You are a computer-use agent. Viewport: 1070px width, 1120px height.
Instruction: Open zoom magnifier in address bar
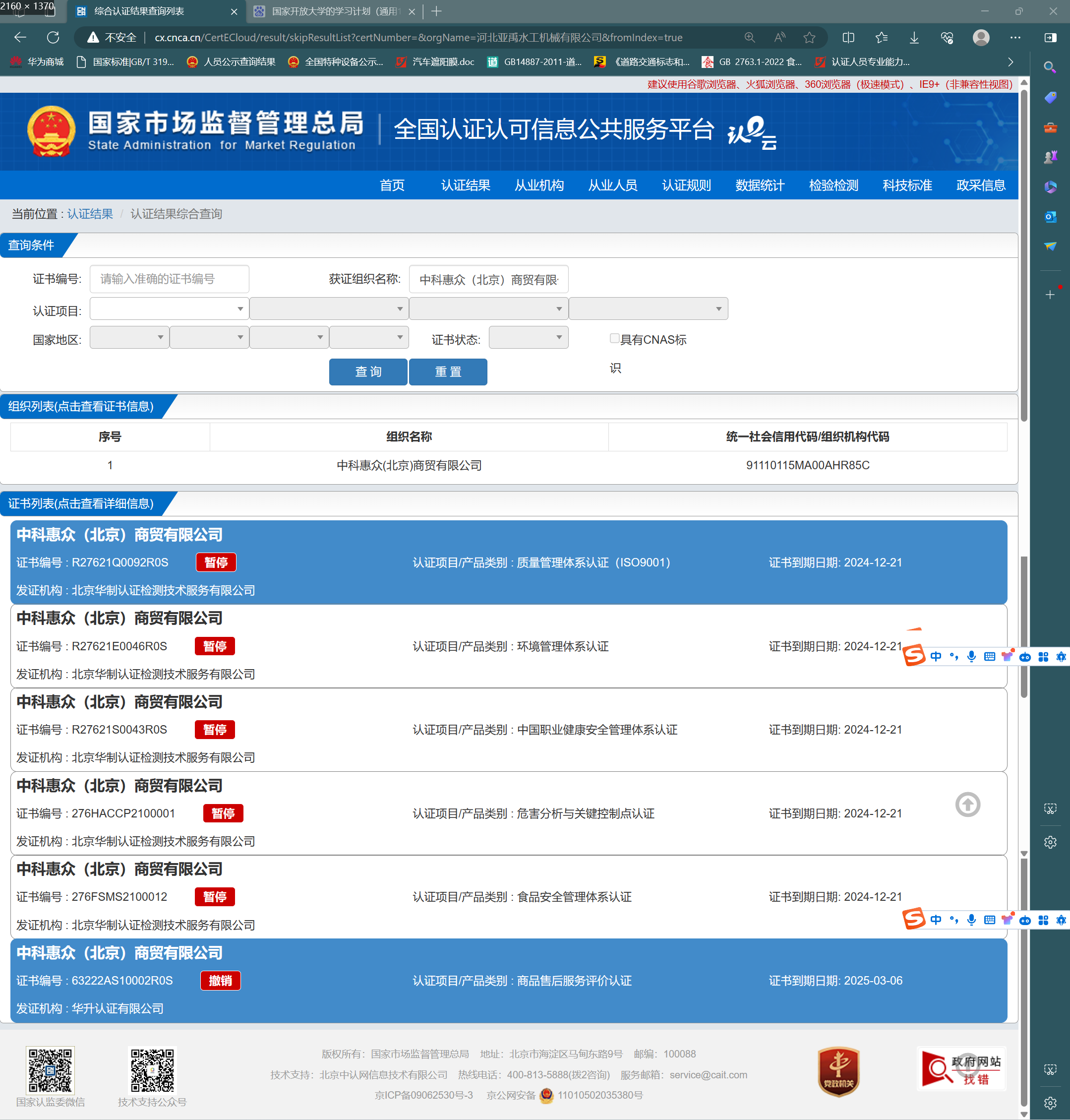[750, 38]
